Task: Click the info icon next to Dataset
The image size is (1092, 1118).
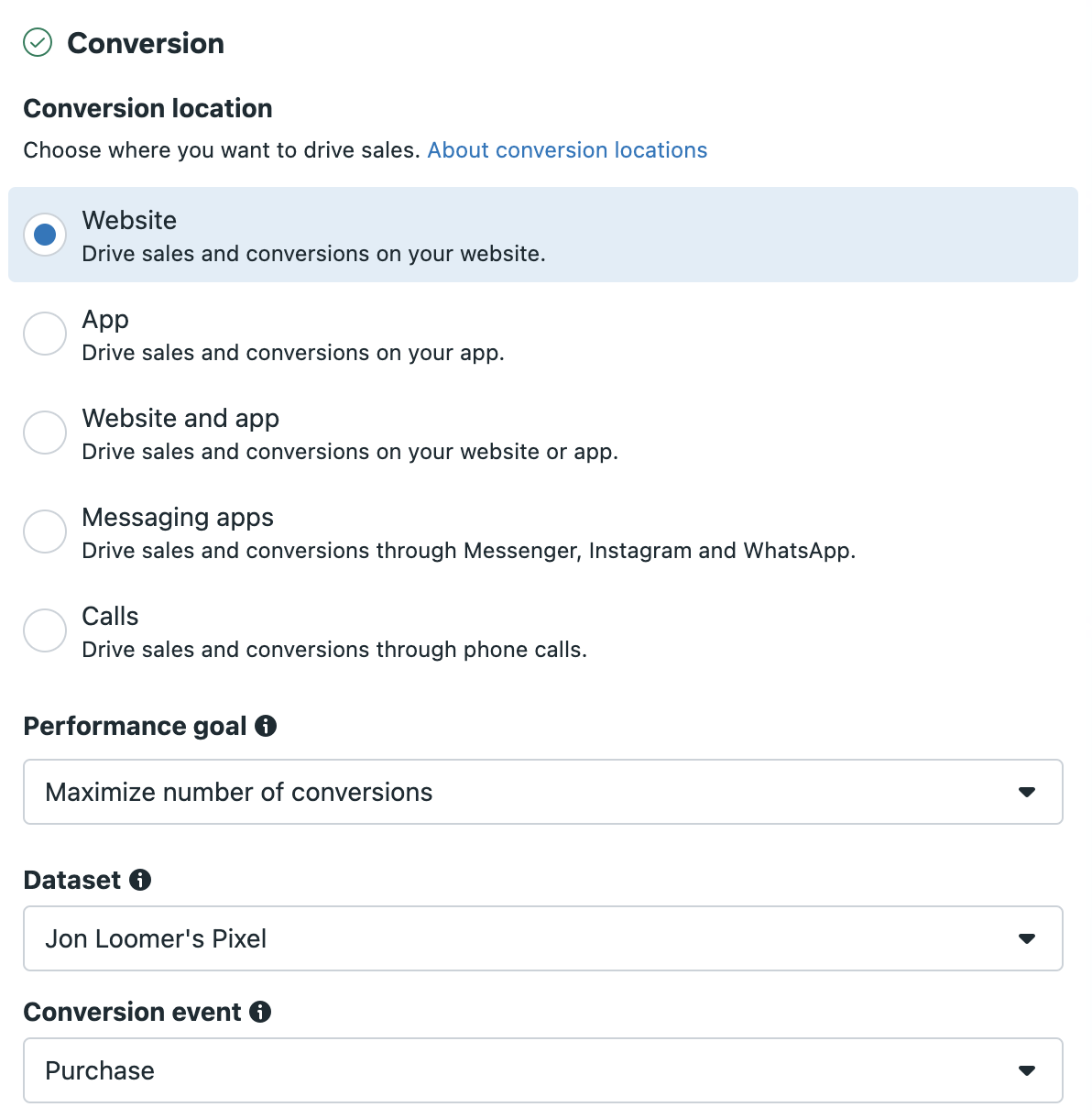Action: pos(140,880)
